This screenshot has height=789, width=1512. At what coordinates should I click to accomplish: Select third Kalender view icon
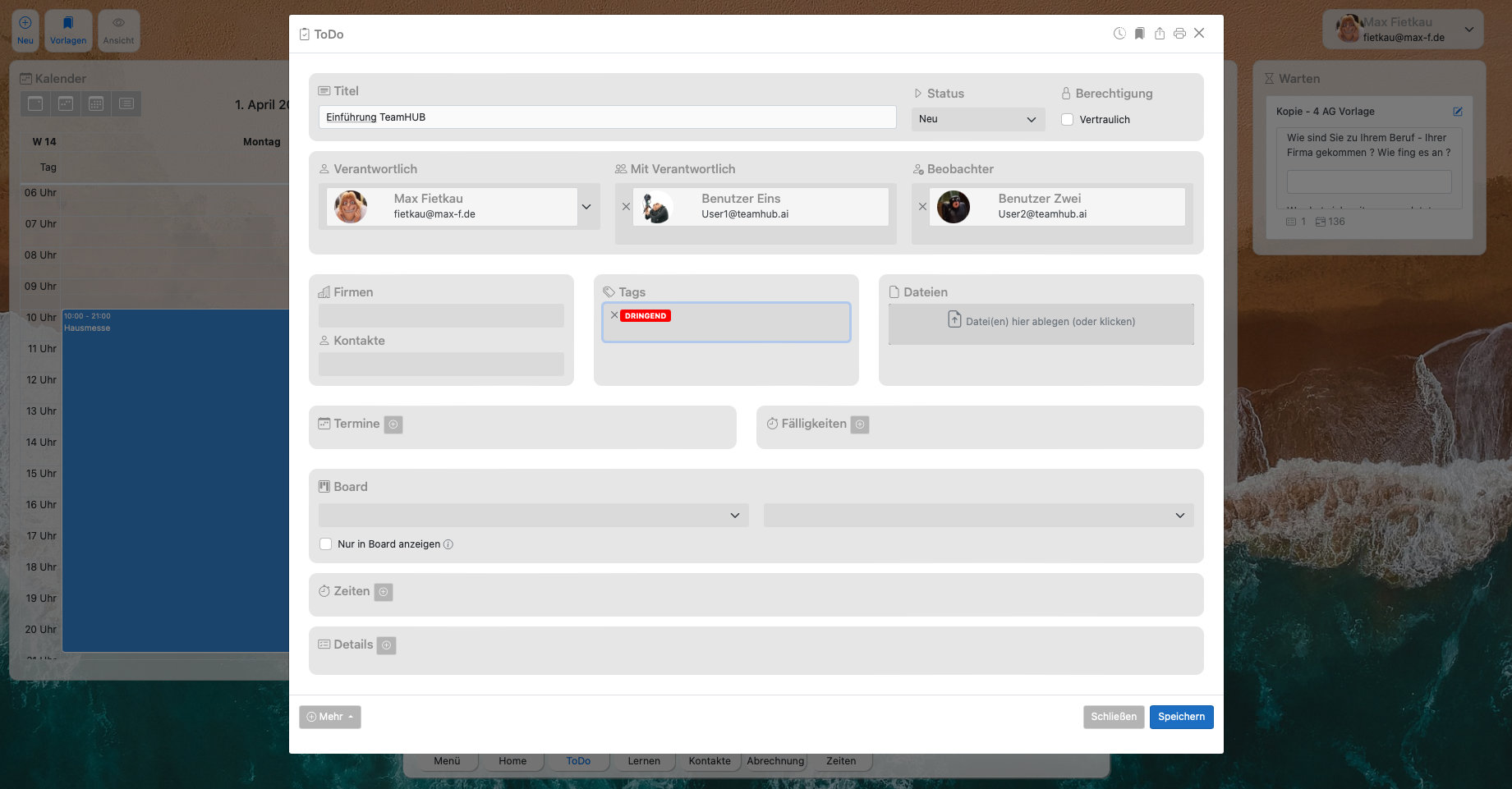96,103
